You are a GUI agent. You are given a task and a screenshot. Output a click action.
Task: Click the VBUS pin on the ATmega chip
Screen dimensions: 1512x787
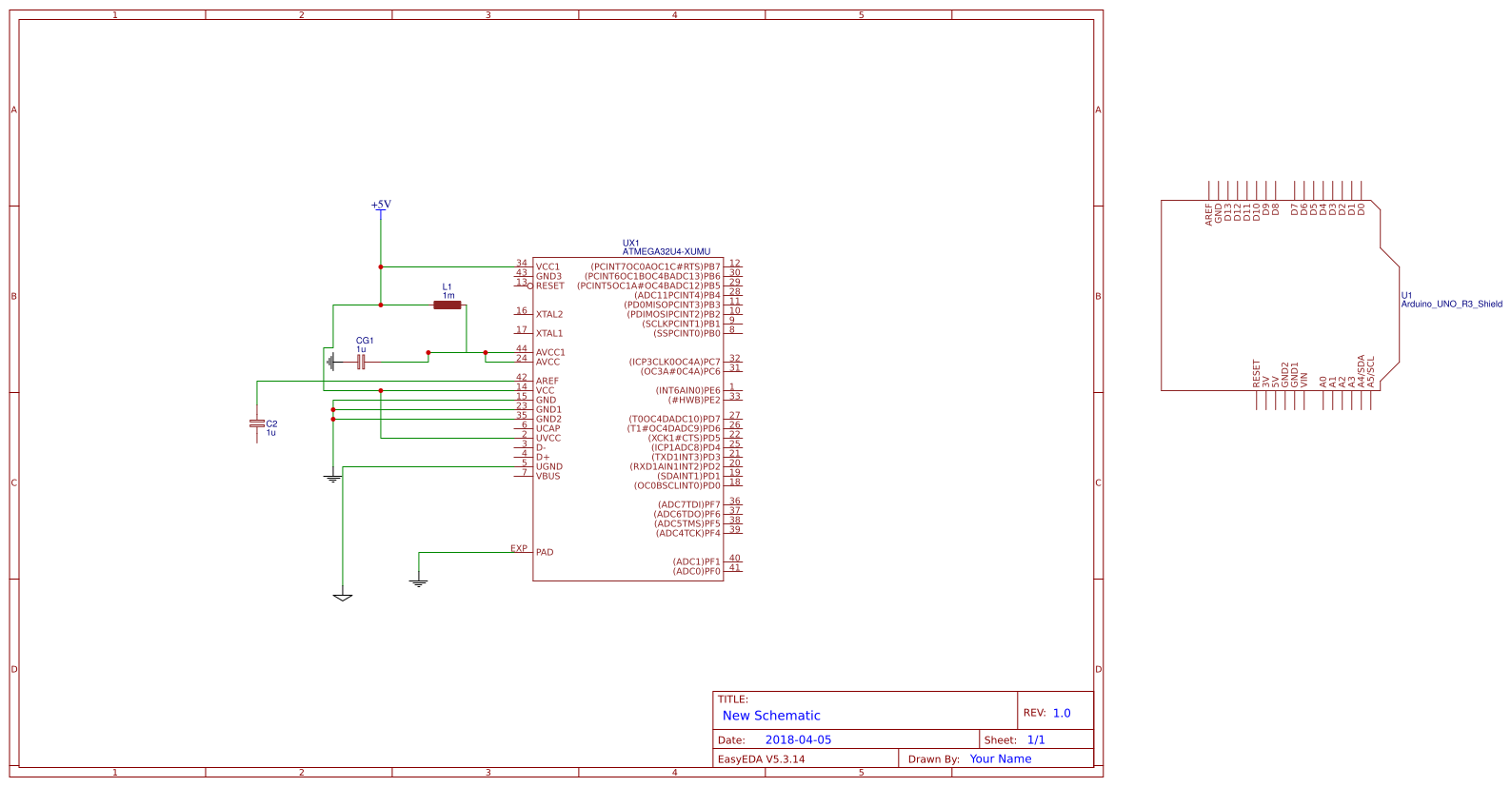547,476
